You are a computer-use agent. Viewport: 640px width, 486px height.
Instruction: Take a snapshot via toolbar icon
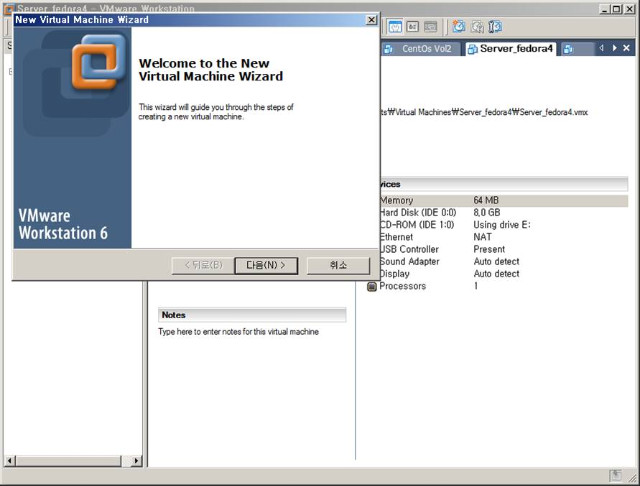coord(459,27)
